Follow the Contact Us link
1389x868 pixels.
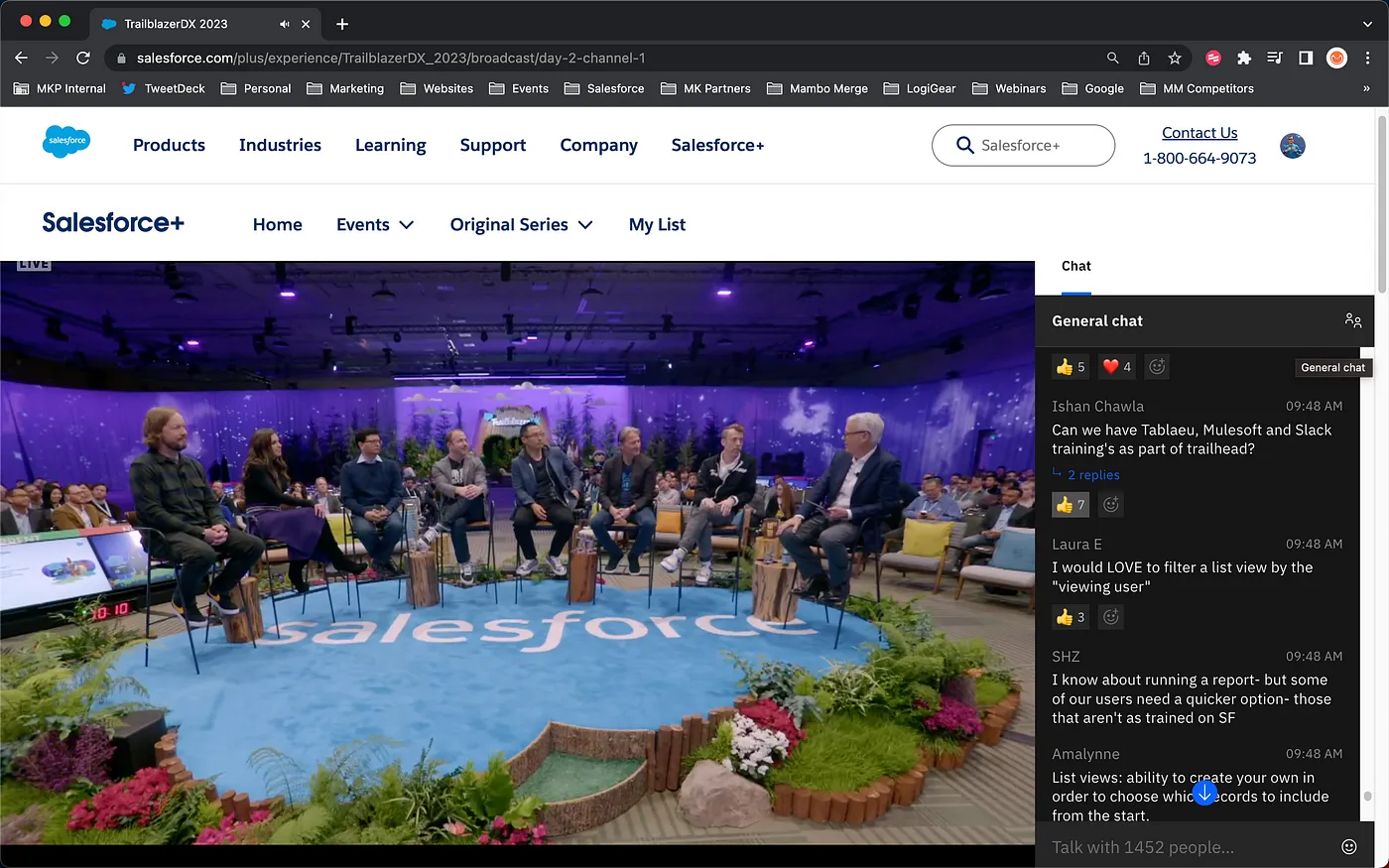[1200, 133]
